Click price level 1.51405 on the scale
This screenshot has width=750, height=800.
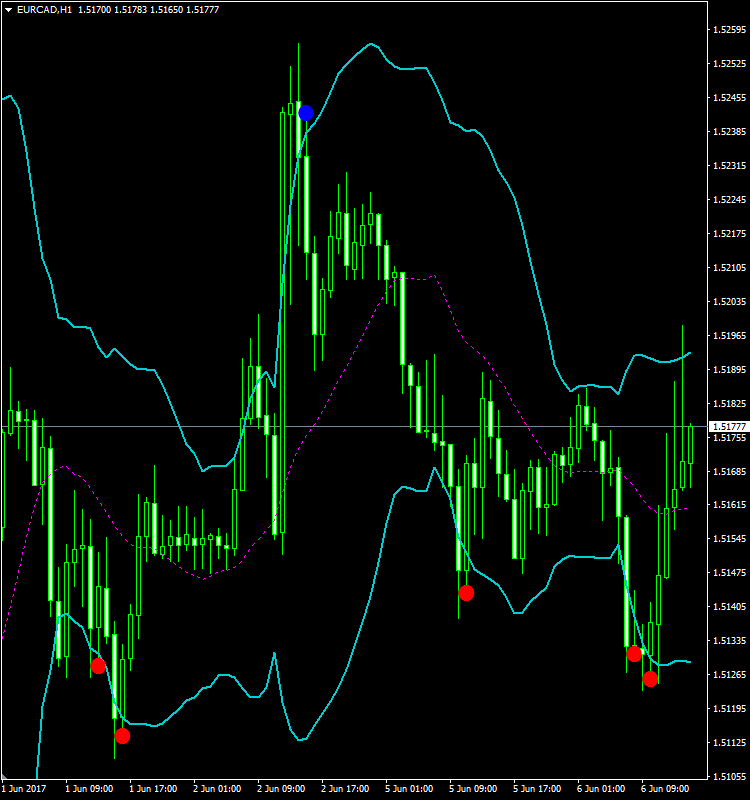tap(729, 607)
